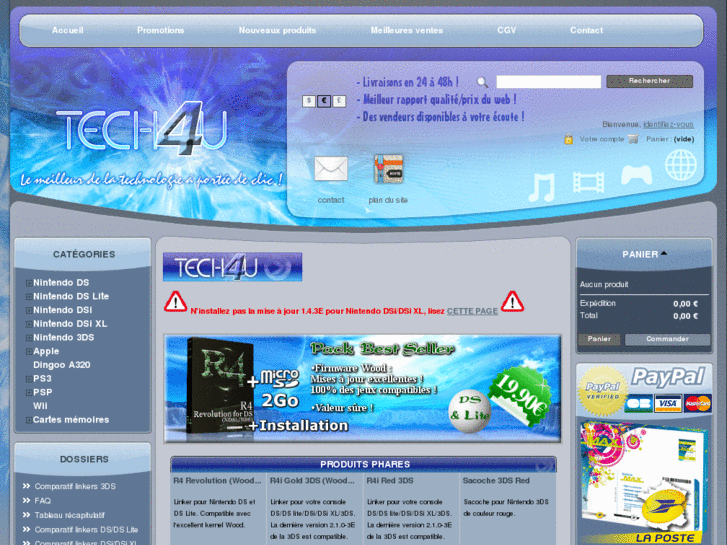Open Meilleures ventes menu item
Screen dimensions: 727x545
point(407,30)
